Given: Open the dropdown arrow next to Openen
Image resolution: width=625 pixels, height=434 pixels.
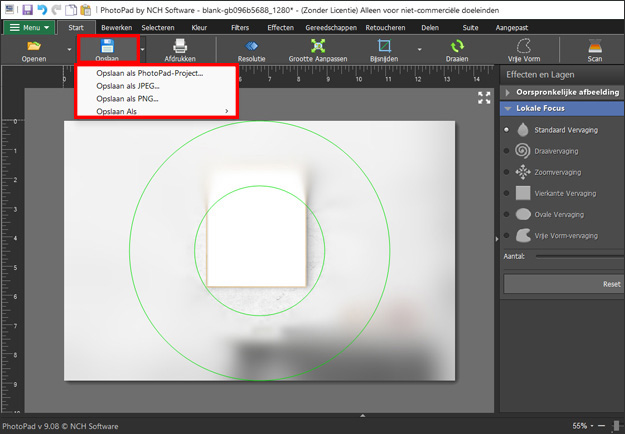Looking at the screenshot, I should coord(69,50).
